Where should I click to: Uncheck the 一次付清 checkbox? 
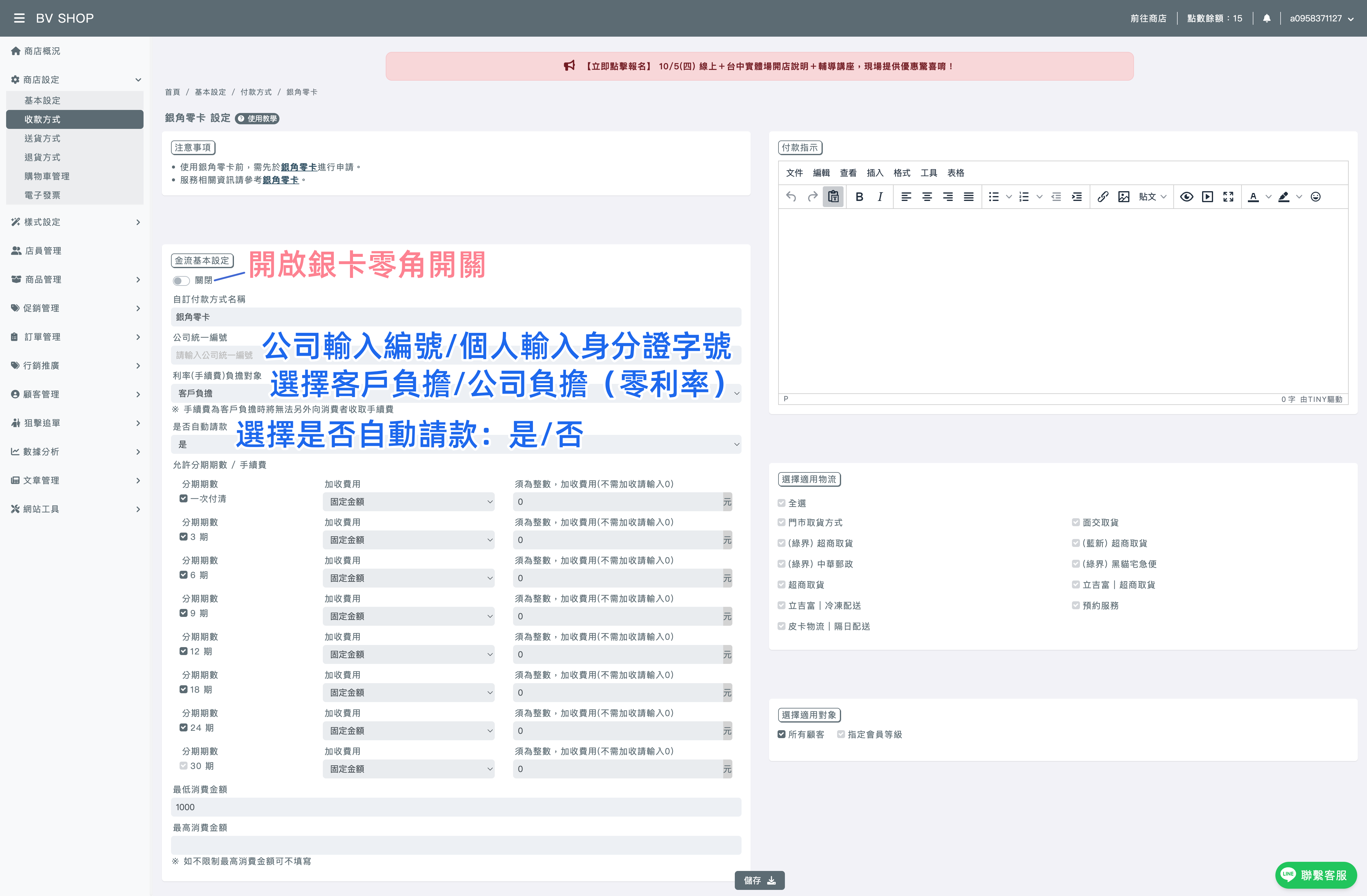click(184, 499)
